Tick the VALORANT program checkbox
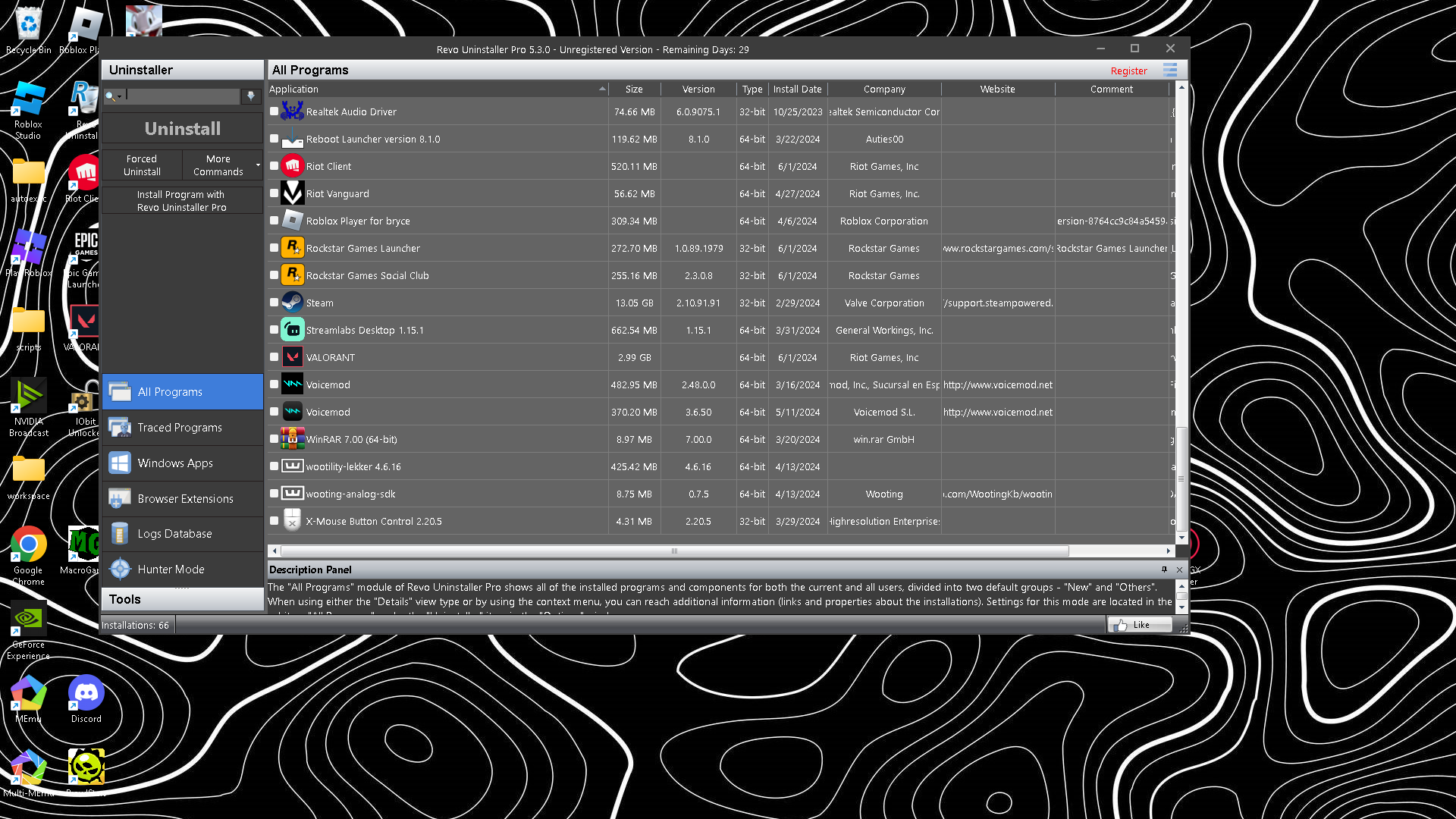 (x=275, y=357)
